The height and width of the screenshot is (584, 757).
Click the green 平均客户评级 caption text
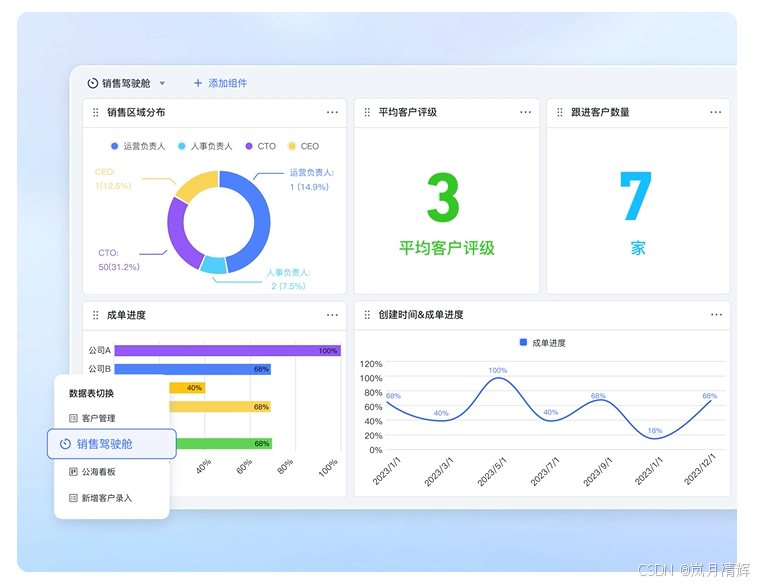point(447,248)
